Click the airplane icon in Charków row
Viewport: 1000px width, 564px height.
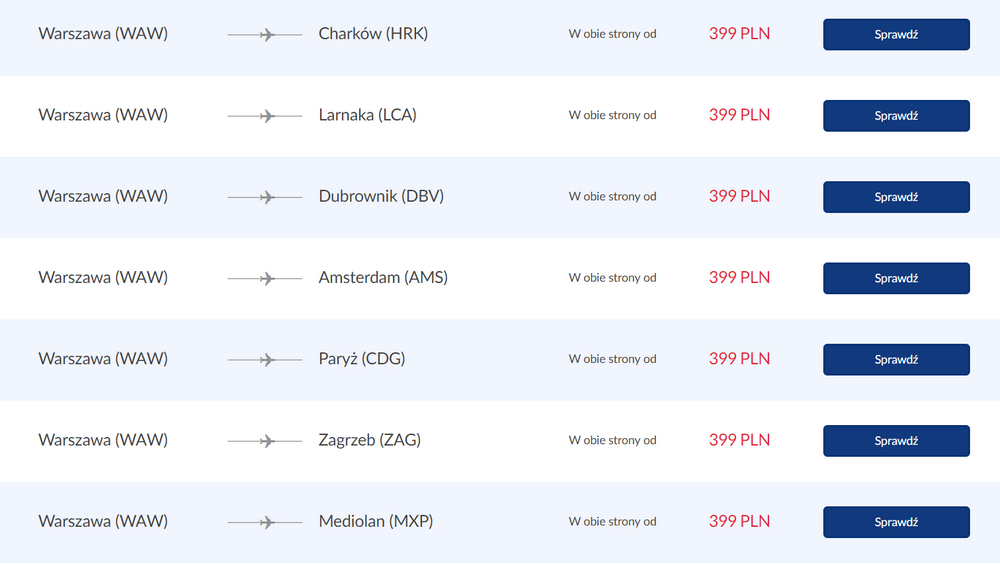coord(265,34)
